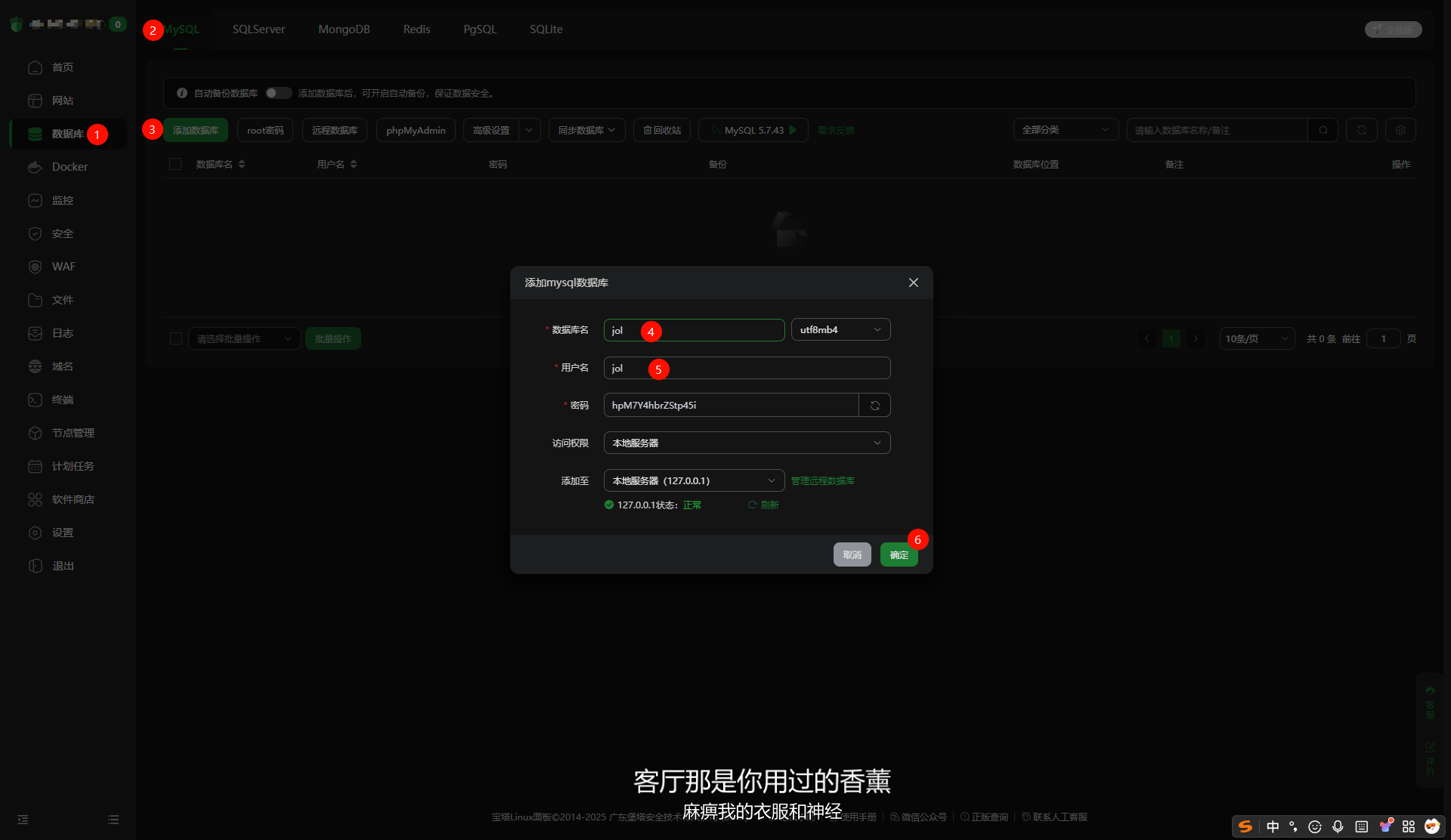1451x840 pixels.
Task: Expand the access permission (访问权限) dropdown
Action: (x=746, y=443)
